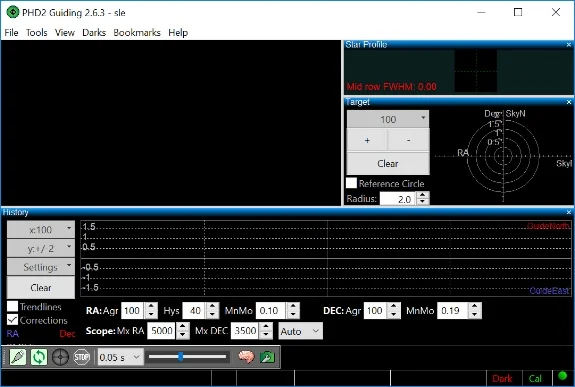Open the Bookmarks menu

(137, 32)
